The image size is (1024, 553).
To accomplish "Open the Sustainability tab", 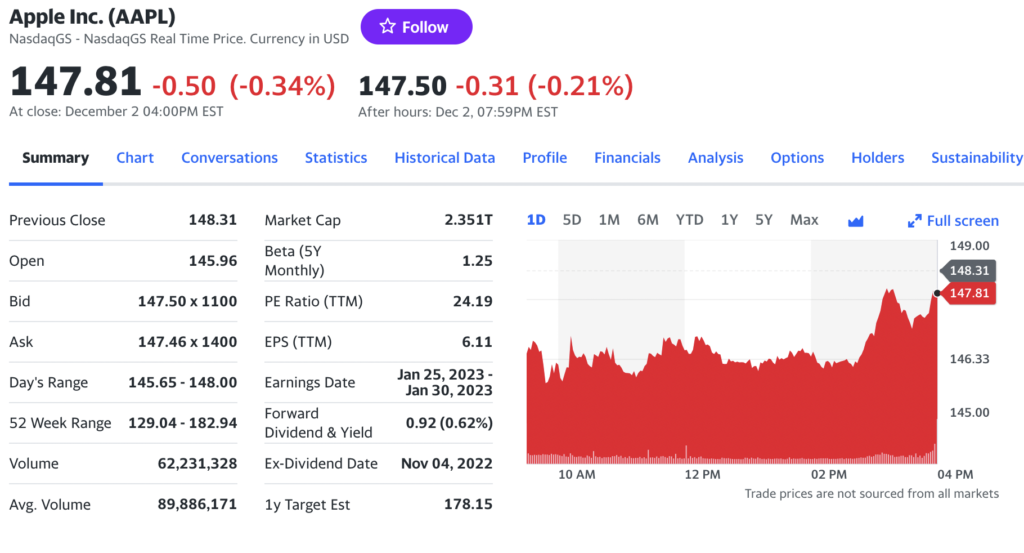I will pyautogui.click(x=976, y=158).
